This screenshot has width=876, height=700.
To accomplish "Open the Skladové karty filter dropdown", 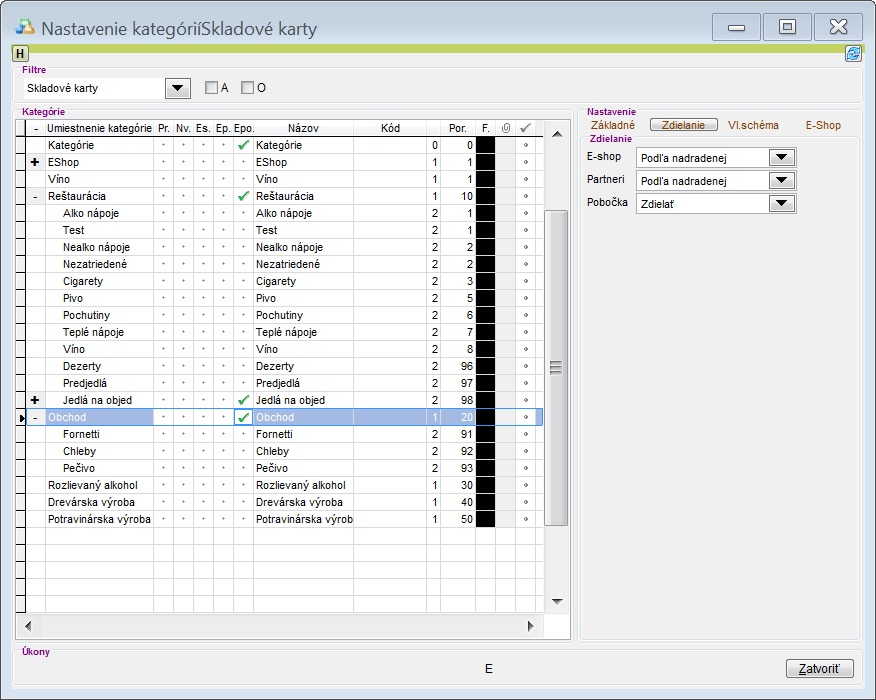I will coord(178,88).
